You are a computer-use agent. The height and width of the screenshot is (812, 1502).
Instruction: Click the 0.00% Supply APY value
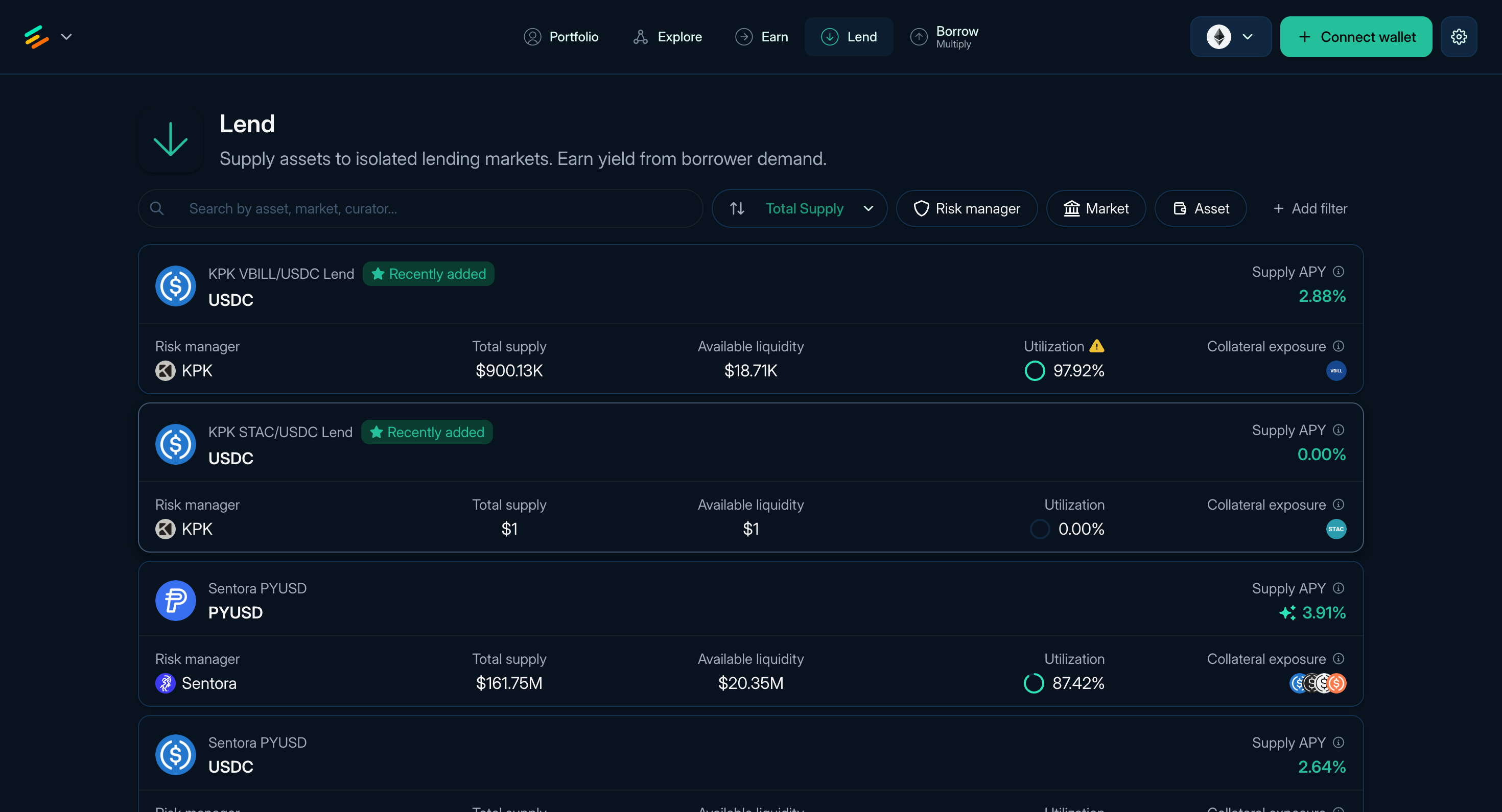tap(1321, 454)
